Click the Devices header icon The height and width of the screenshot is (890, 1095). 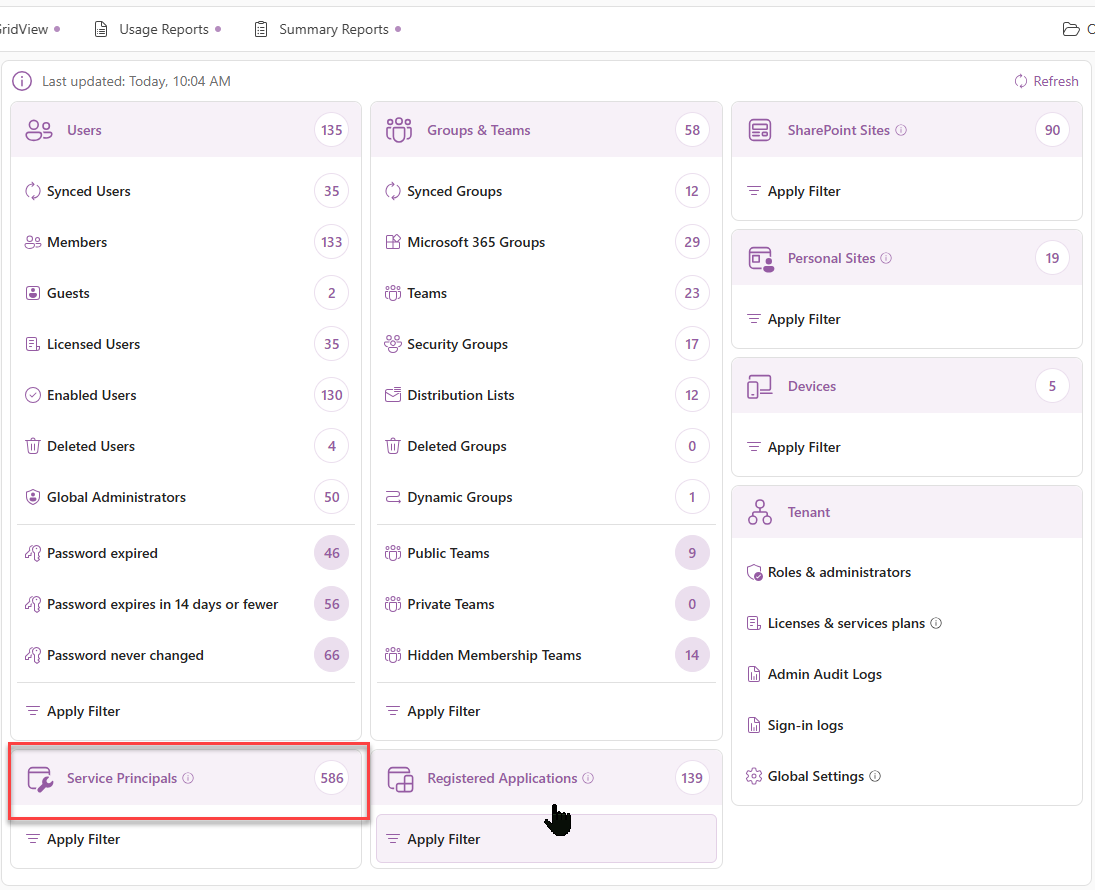[x=760, y=386]
